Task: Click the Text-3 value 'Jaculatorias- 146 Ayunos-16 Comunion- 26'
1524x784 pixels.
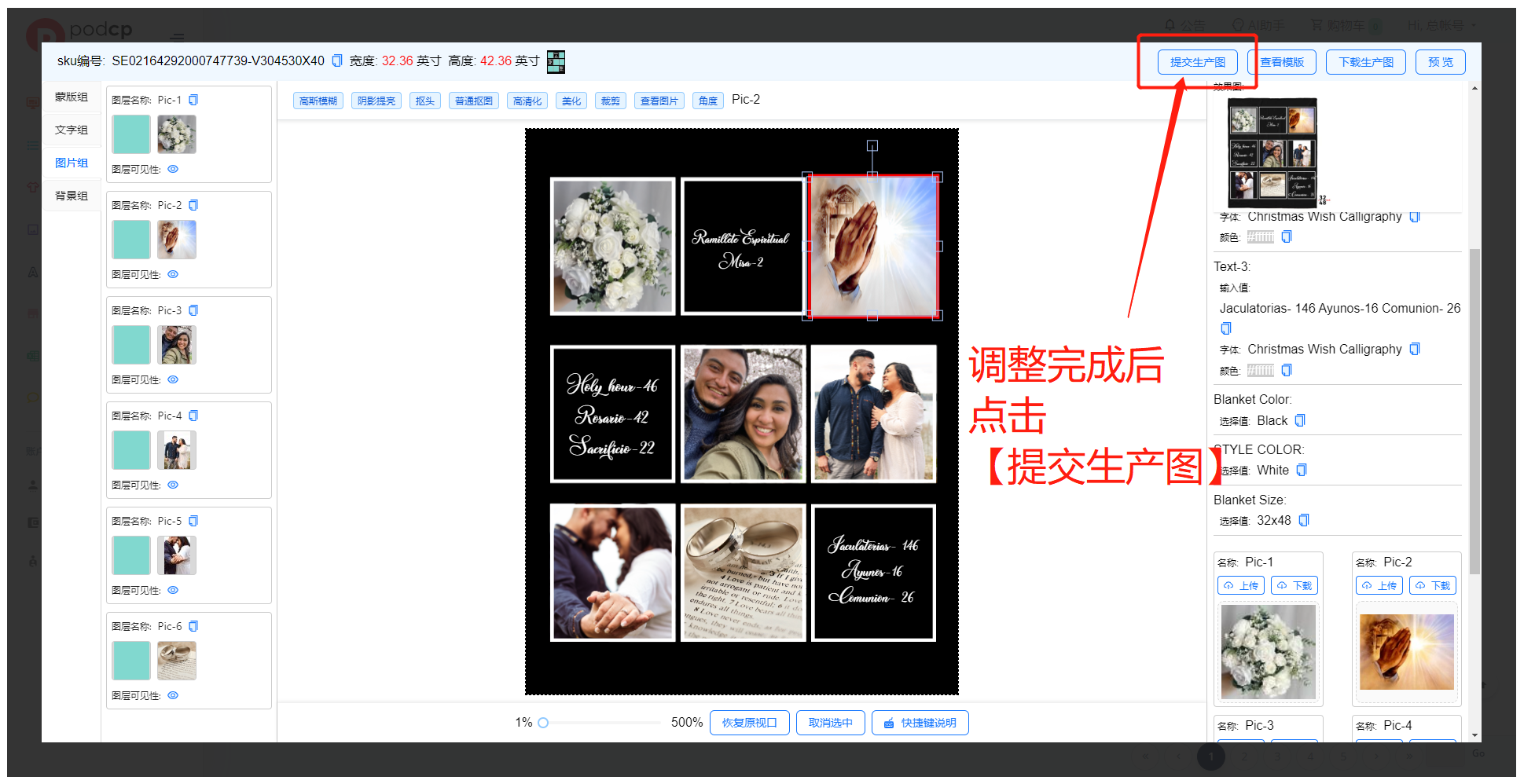Action: (1340, 308)
